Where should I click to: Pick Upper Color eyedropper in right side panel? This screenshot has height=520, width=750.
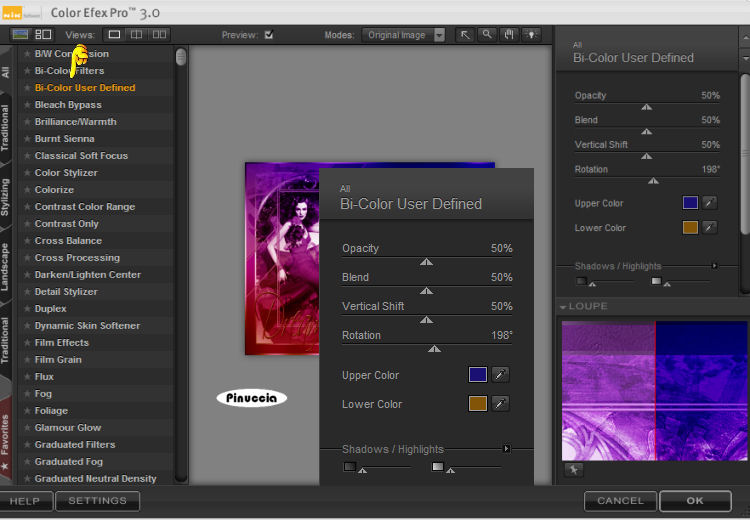click(710, 203)
